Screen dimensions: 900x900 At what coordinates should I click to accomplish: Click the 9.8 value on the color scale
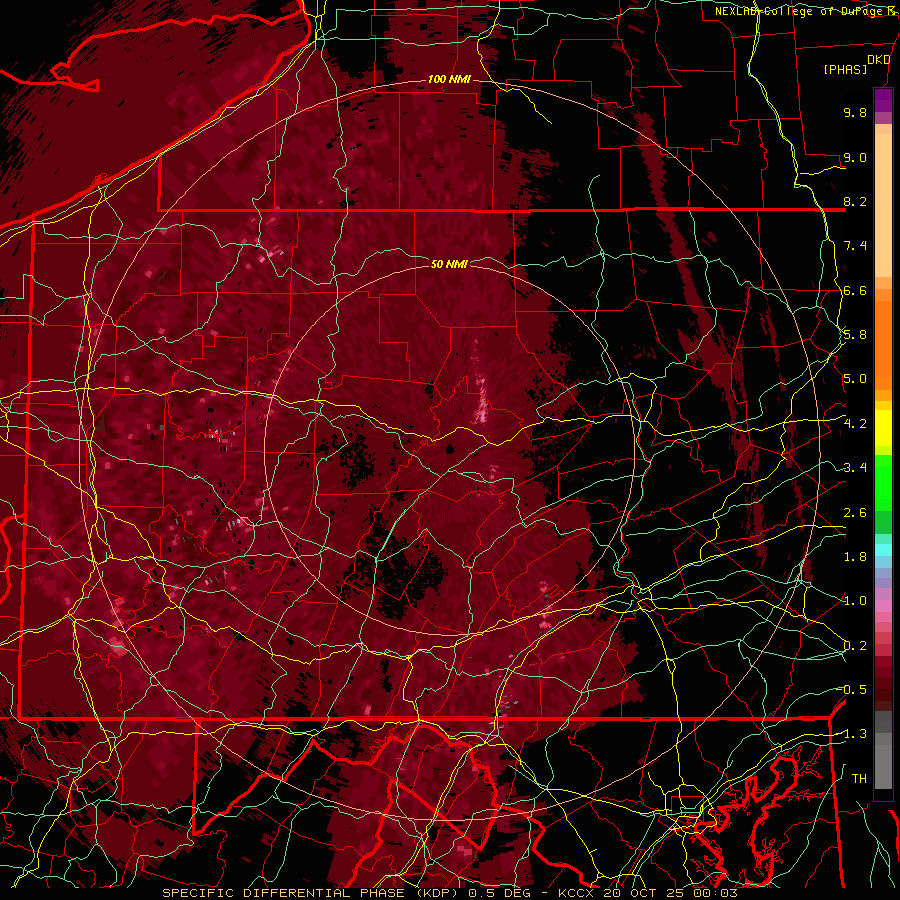click(x=855, y=112)
